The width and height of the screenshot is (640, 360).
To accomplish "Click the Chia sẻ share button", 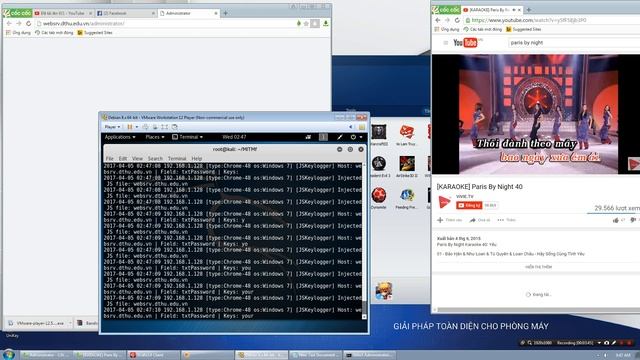I will (x=480, y=220).
